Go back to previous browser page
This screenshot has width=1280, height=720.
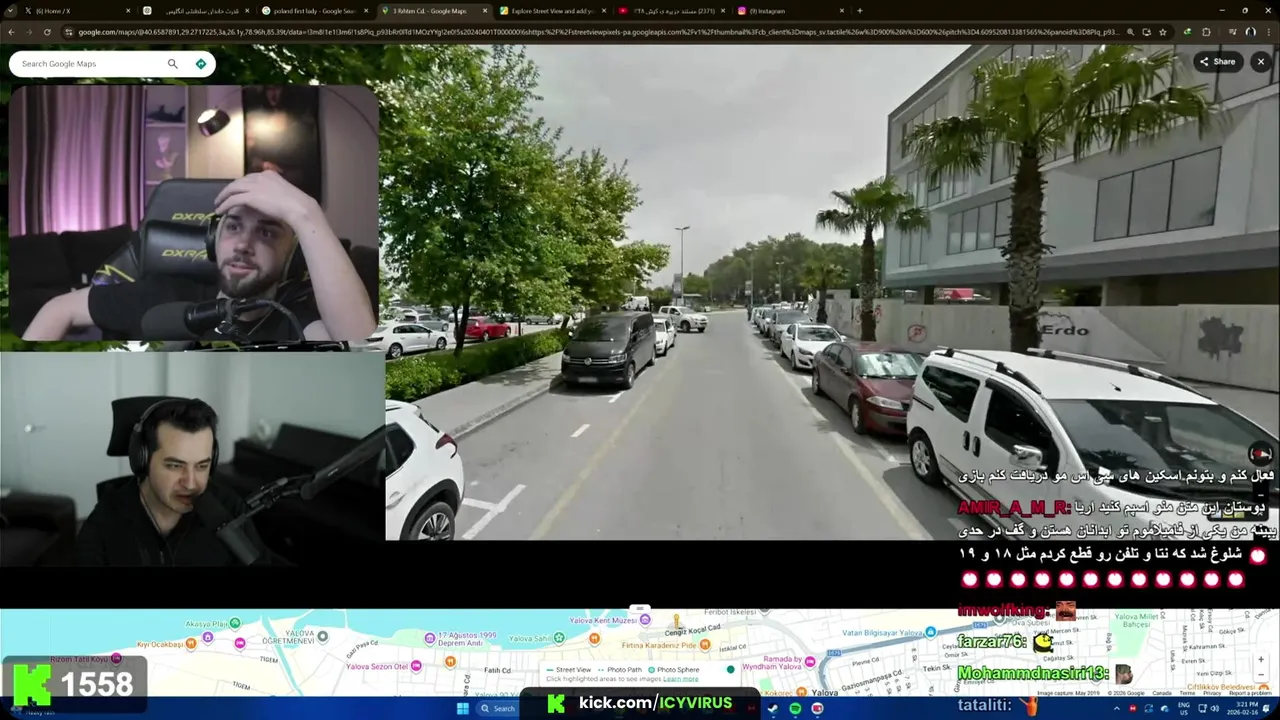coord(11,32)
